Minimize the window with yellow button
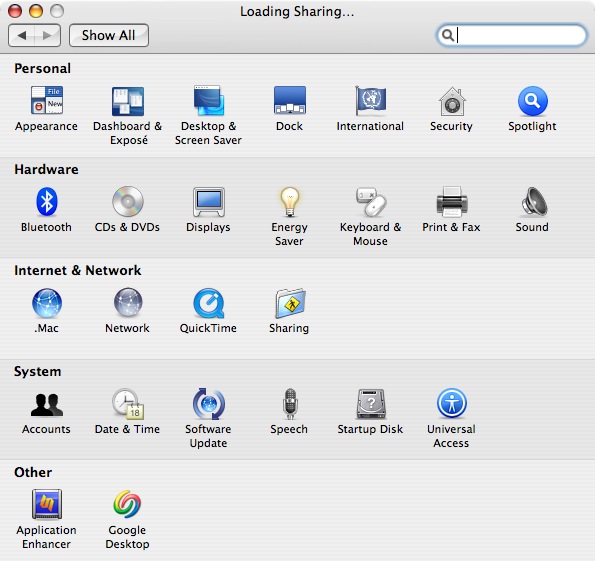Screen dimensions: 595x561 tap(36, 11)
